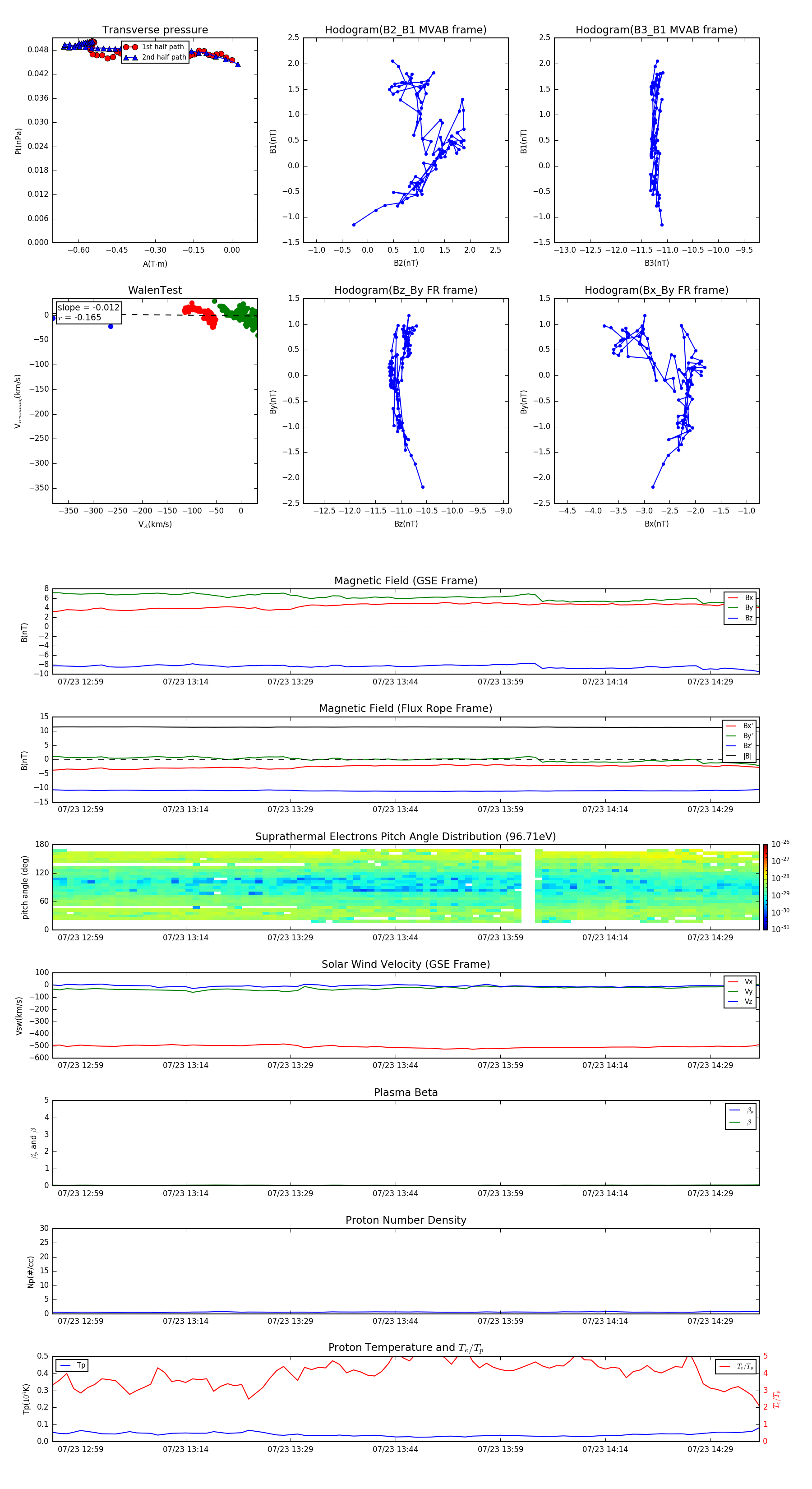The height and width of the screenshot is (1489, 812).
Task: Click the 'B3(nT)' x-axis label
Action: tap(656, 263)
